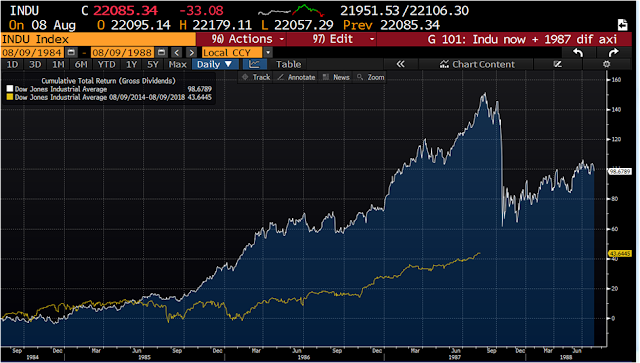Step date range forward with right arrow
The height and width of the screenshot is (363, 640).
coord(191,53)
